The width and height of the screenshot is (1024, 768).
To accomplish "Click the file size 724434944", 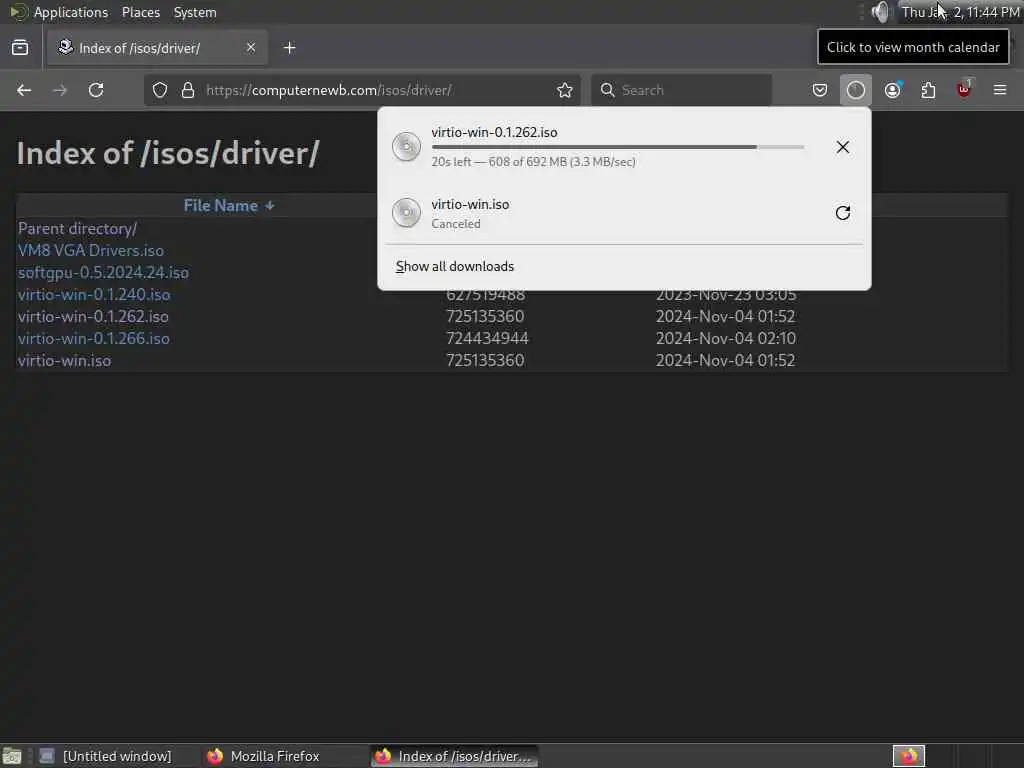I will [487, 338].
